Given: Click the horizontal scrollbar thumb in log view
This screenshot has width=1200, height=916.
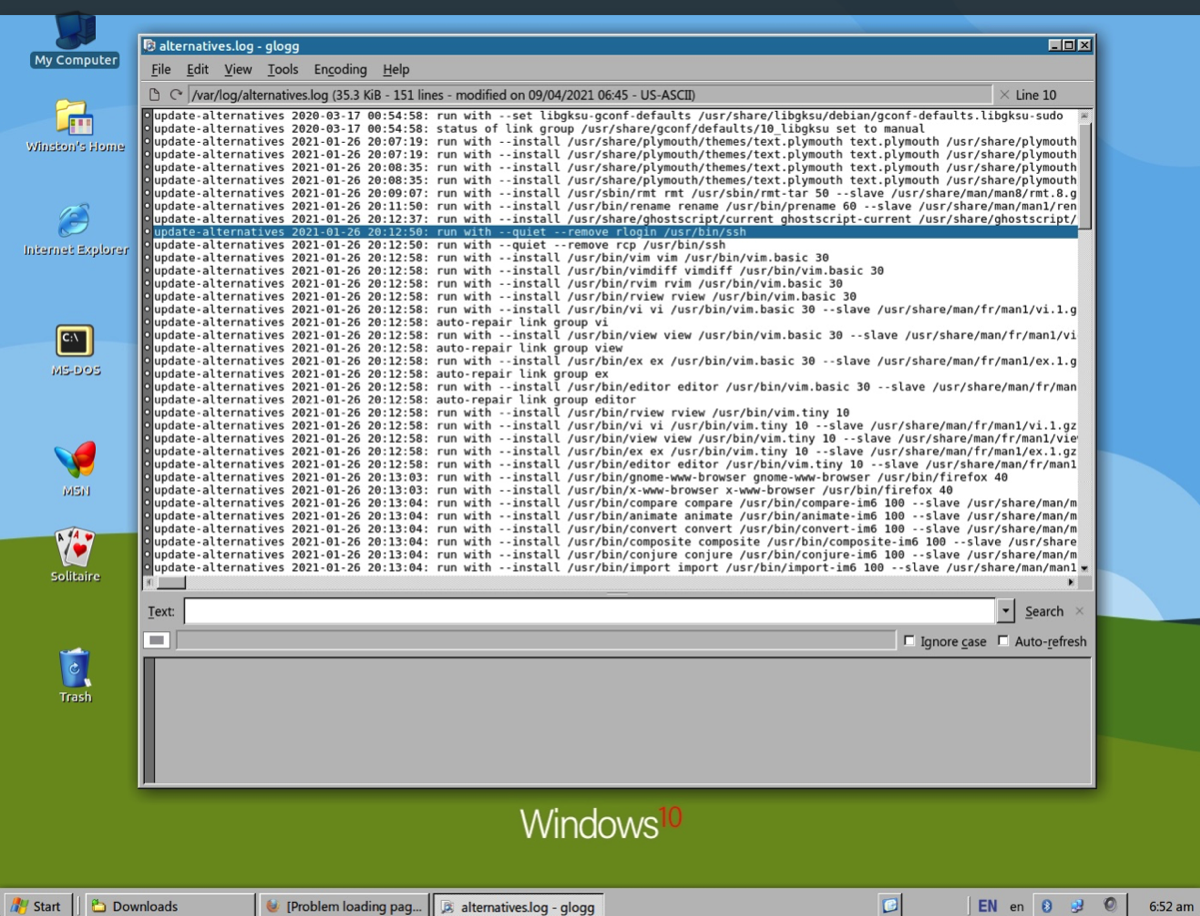Looking at the screenshot, I should 171,582.
